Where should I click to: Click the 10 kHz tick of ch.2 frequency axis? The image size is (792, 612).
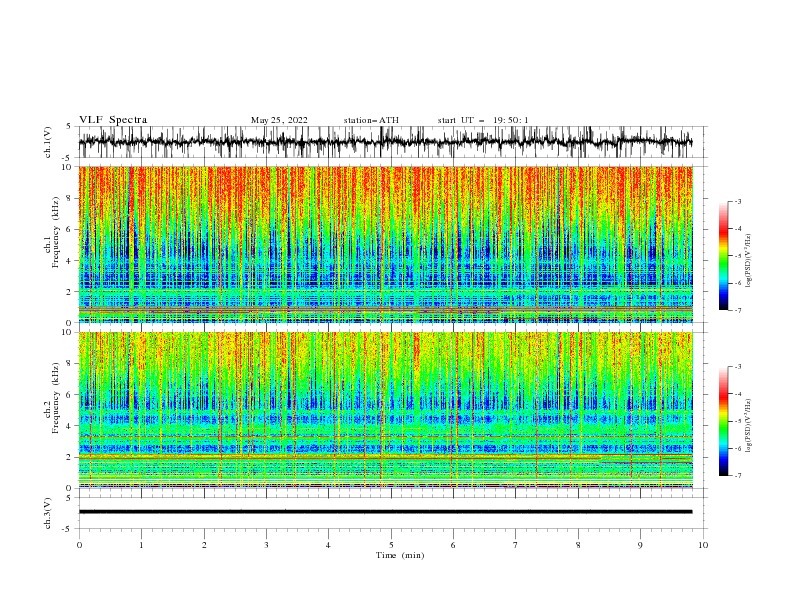pyautogui.click(x=68, y=332)
